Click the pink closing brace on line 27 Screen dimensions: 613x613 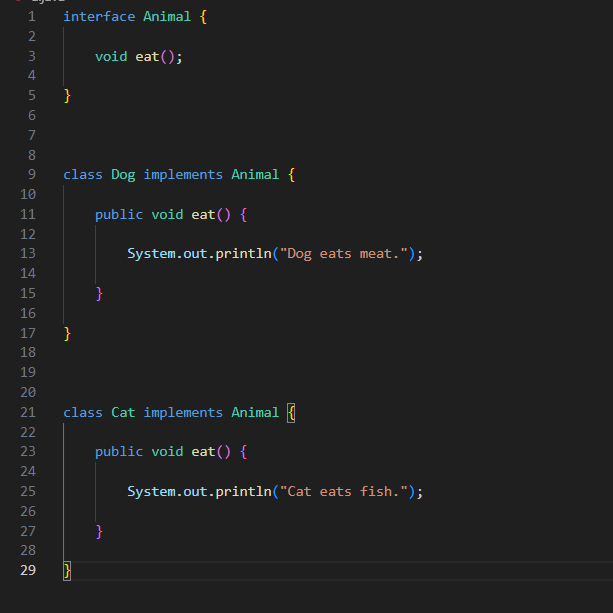(x=99, y=531)
